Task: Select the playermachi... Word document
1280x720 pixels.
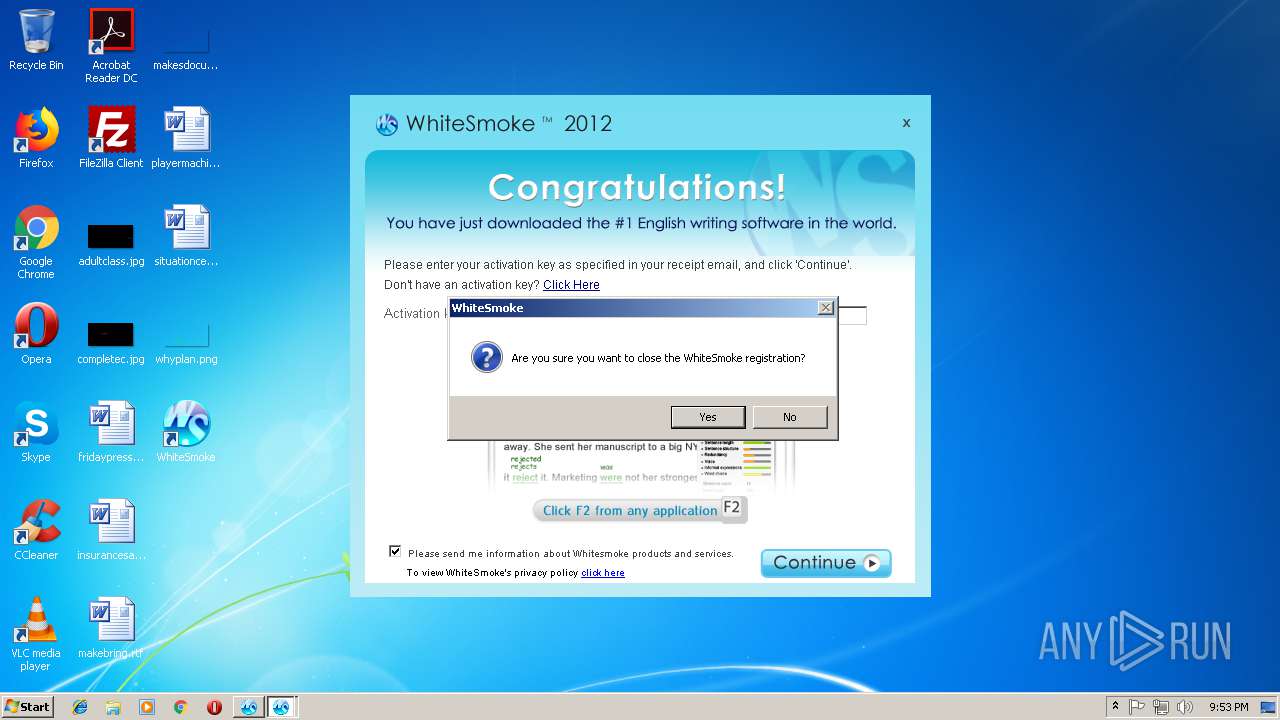Action: point(186,138)
